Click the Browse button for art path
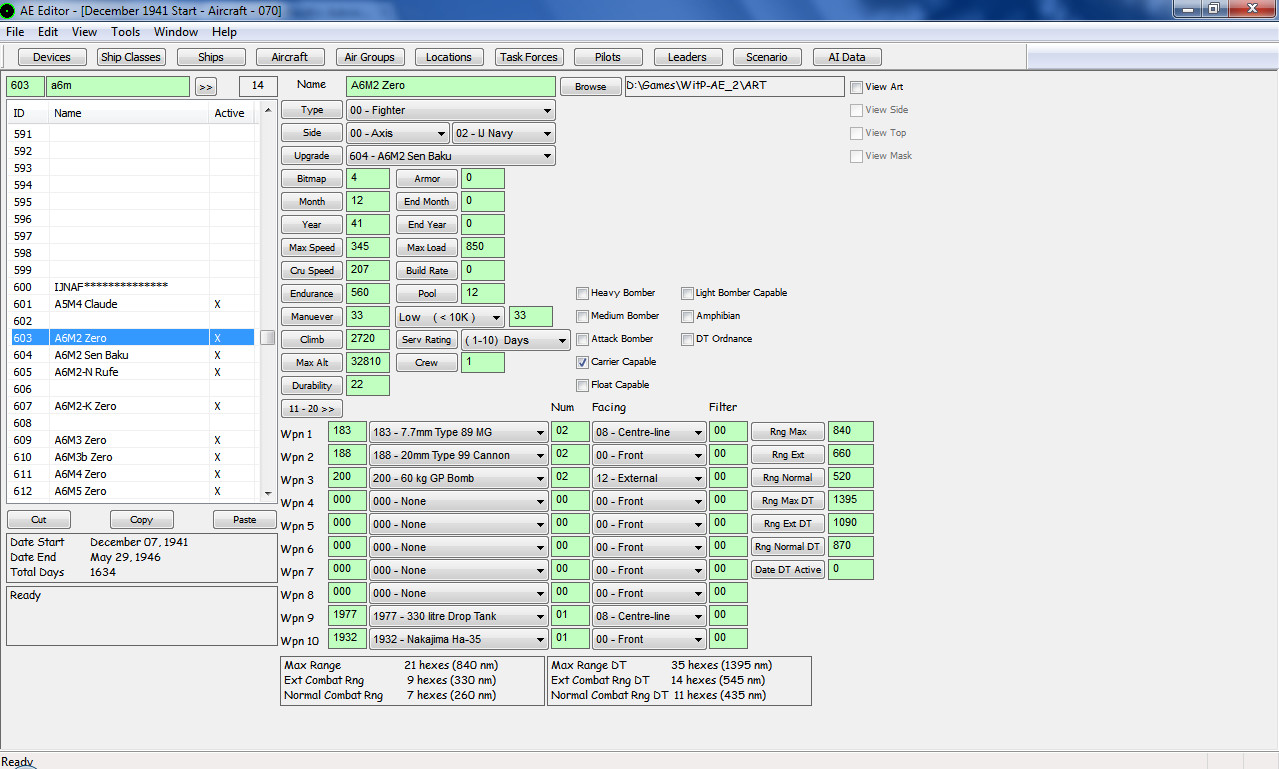 click(591, 87)
